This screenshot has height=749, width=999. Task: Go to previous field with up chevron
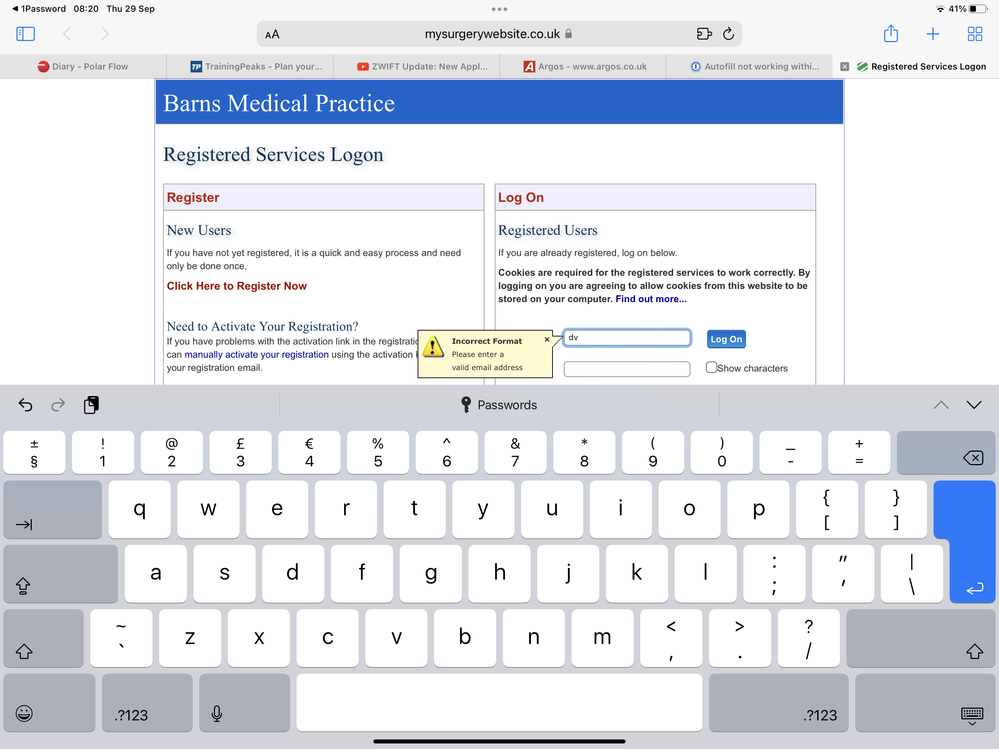[x=940, y=405]
